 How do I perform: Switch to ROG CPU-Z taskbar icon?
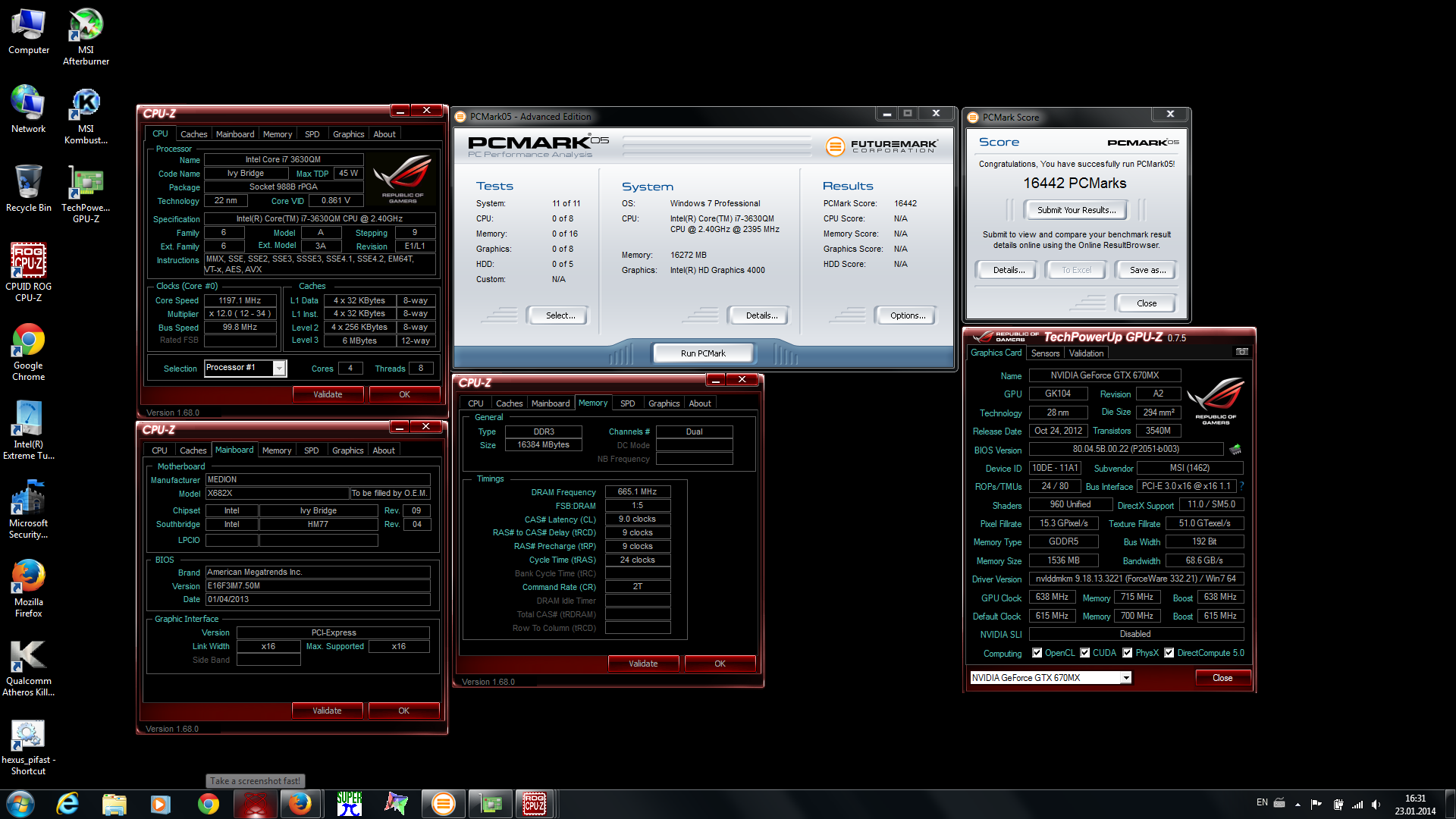pos(535,804)
